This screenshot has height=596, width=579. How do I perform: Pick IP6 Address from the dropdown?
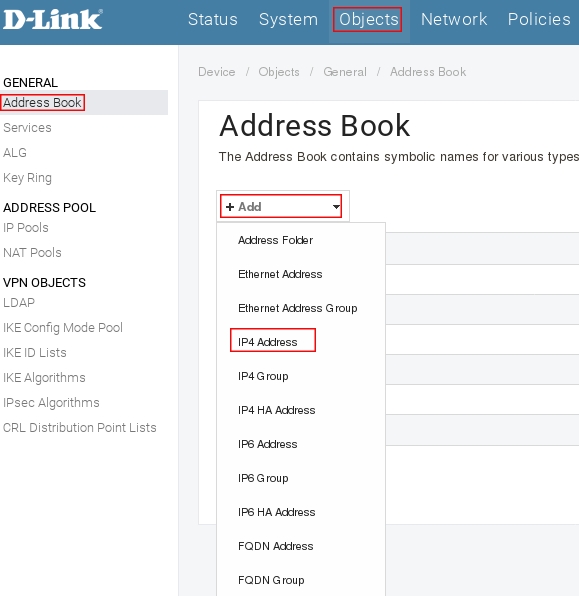pos(268,444)
